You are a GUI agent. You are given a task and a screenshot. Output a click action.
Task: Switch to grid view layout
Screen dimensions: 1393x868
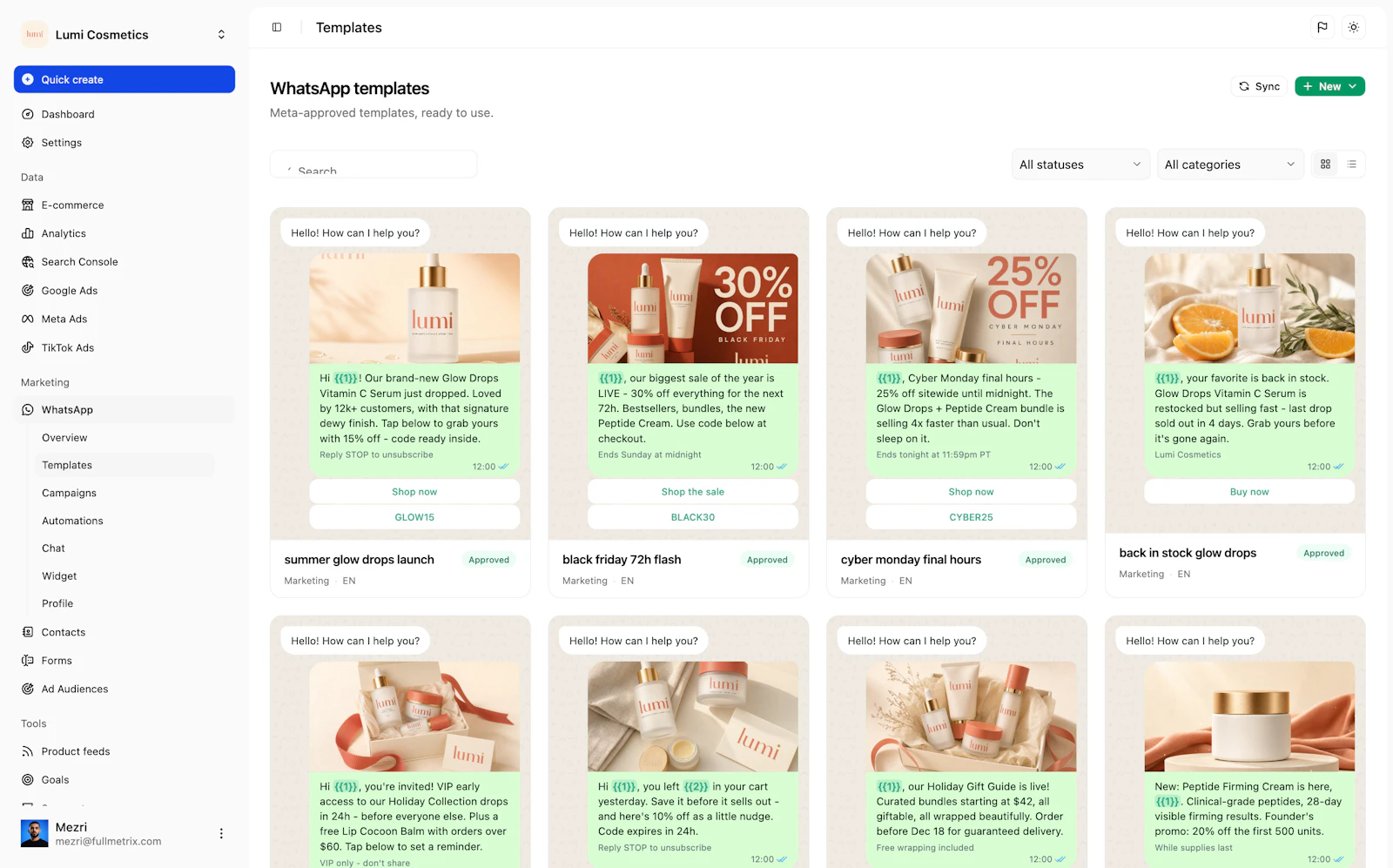[1326, 164]
